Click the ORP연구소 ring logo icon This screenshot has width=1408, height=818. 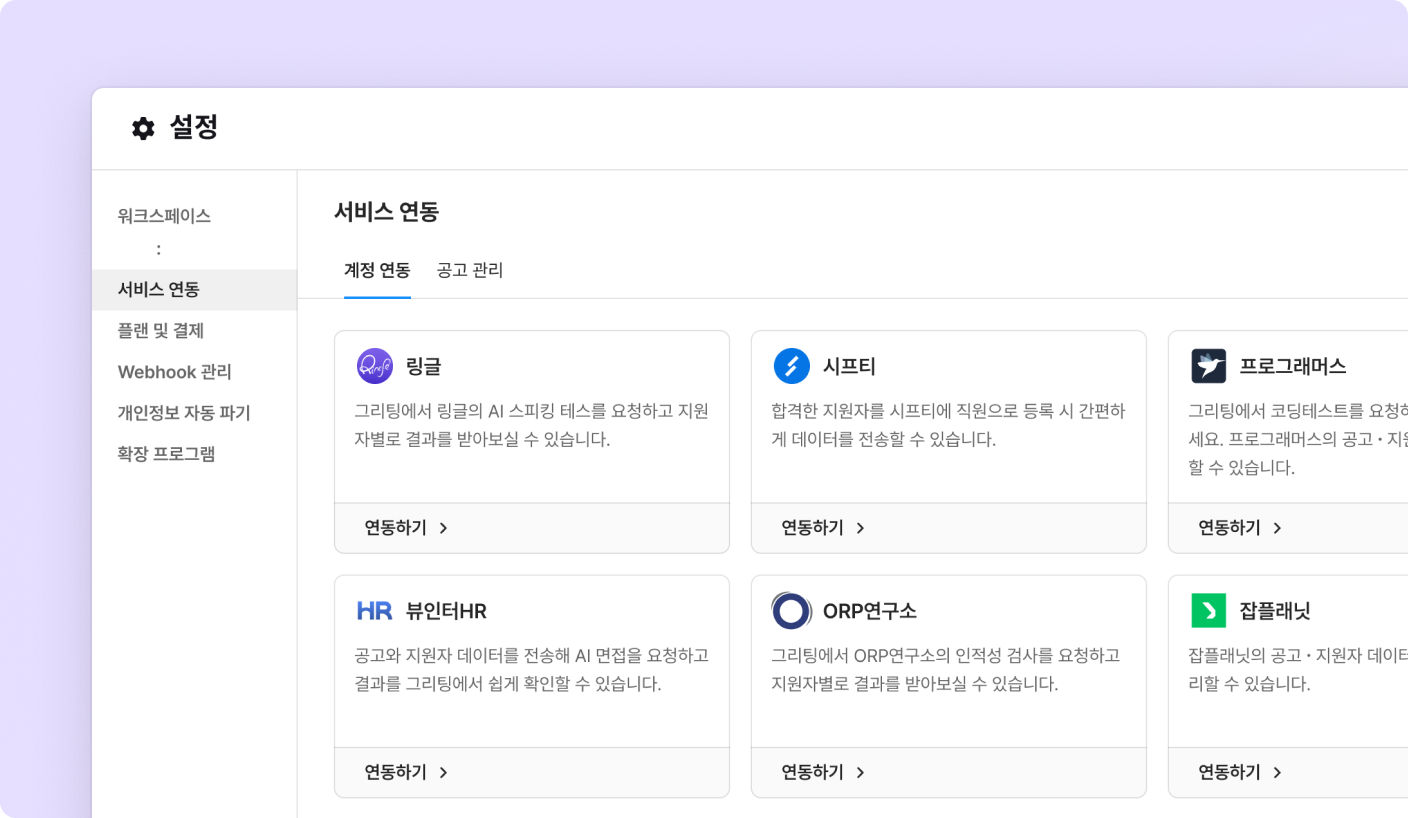pyautogui.click(x=791, y=611)
